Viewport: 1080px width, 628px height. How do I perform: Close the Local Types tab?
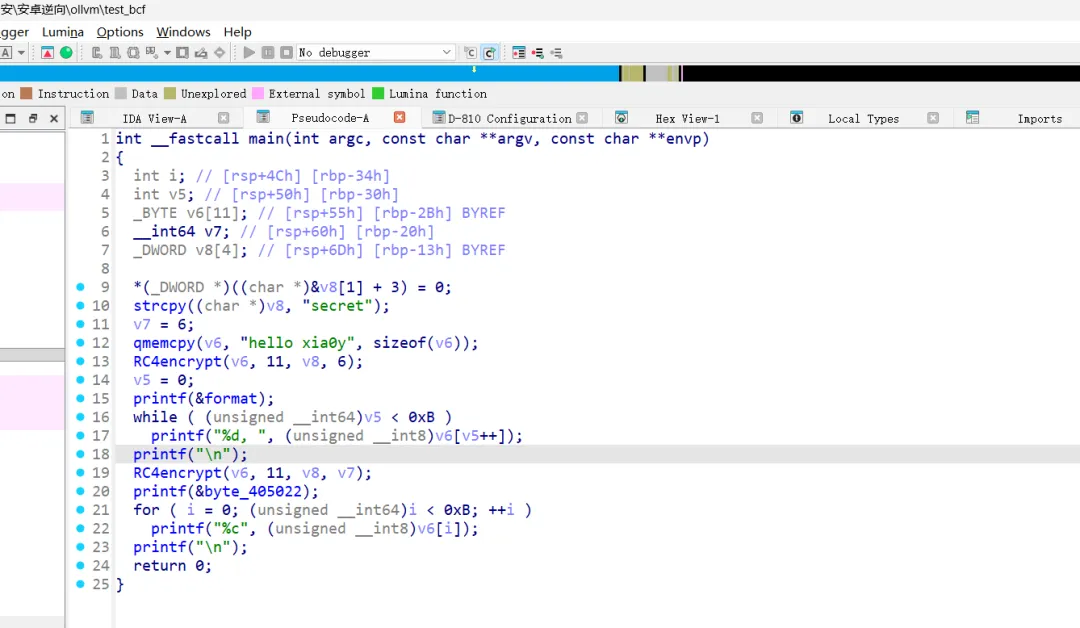pos(933,118)
